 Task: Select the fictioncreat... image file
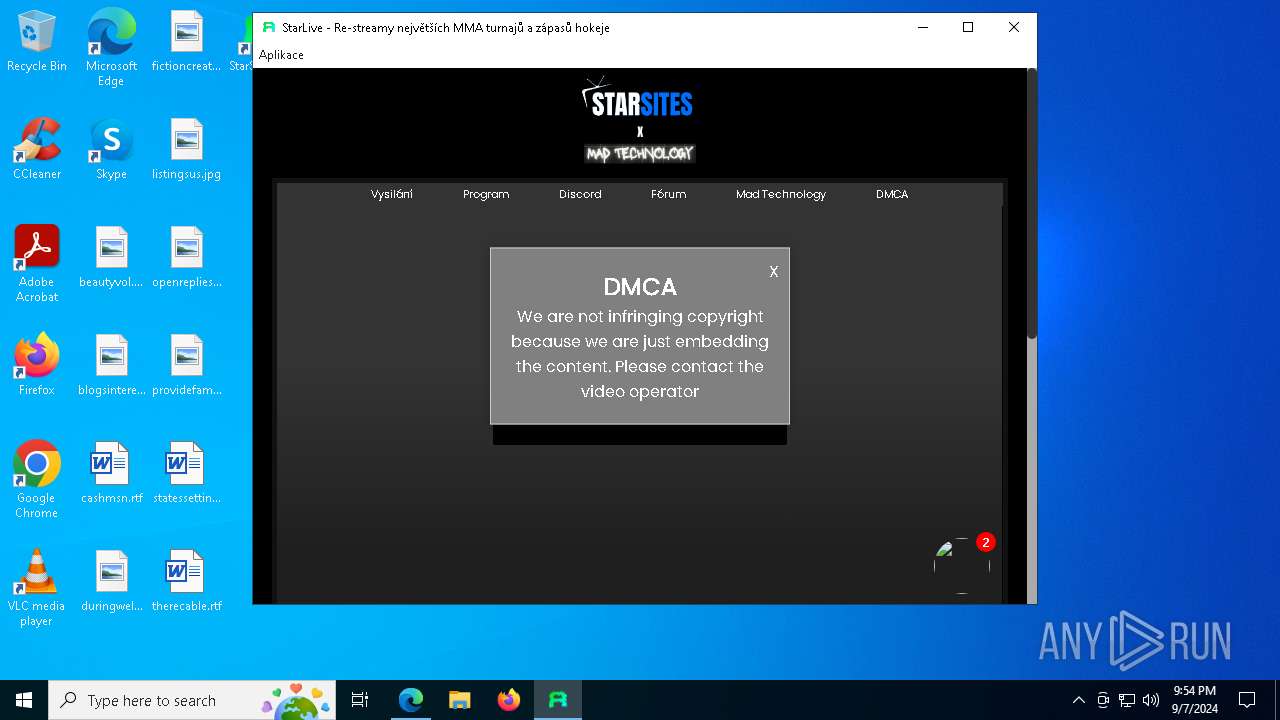pyautogui.click(x=186, y=42)
